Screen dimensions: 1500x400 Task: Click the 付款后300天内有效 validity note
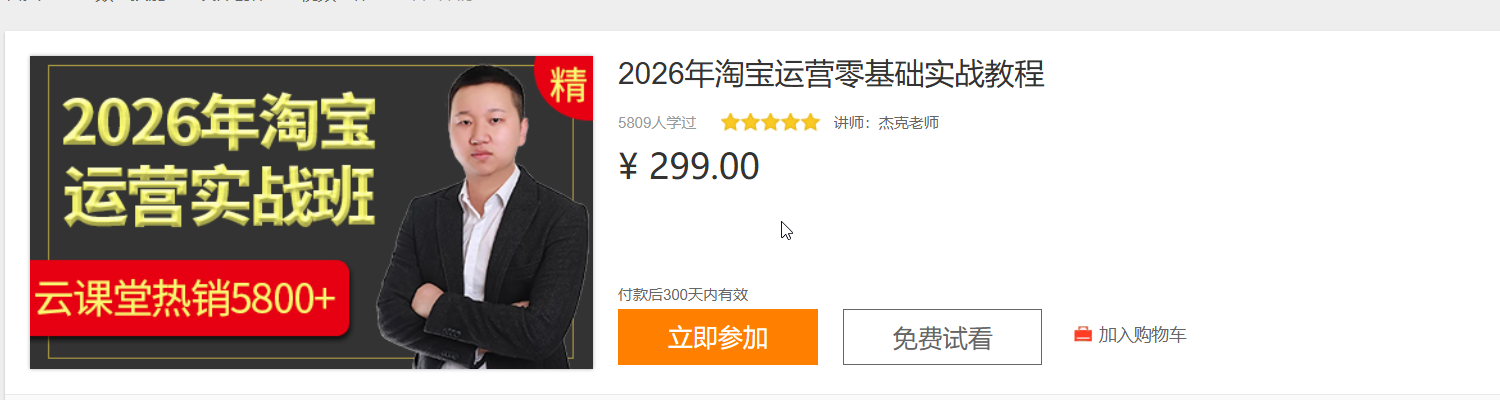(683, 294)
